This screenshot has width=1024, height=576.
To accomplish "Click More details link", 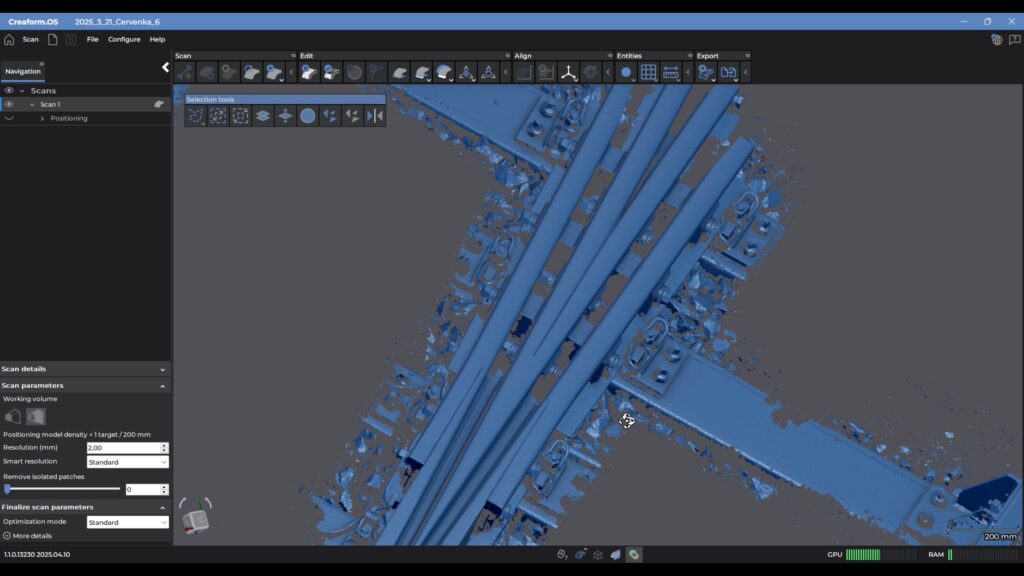I will [32, 536].
